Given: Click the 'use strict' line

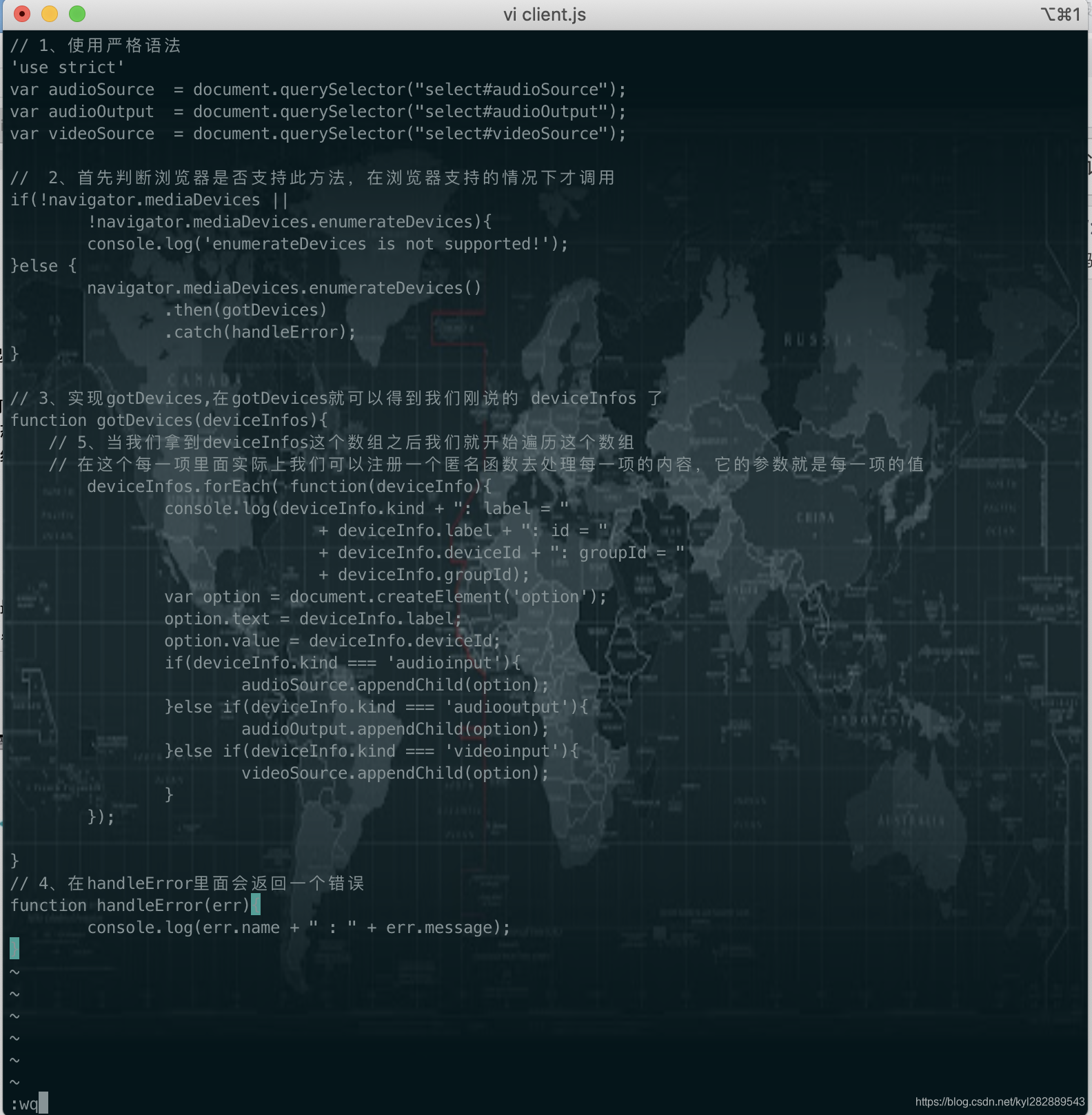Looking at the screenshot, I should point(68,68).
